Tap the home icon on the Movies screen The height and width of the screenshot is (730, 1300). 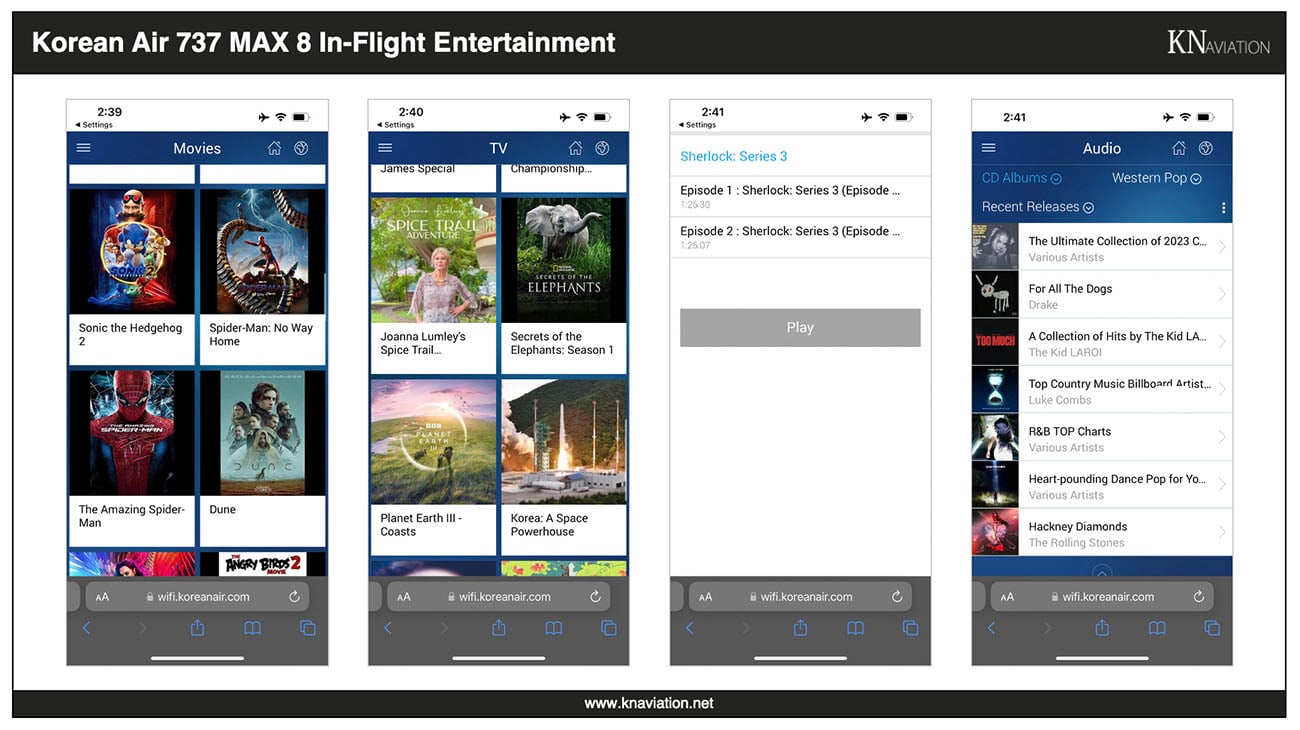(x=275, y=148)
